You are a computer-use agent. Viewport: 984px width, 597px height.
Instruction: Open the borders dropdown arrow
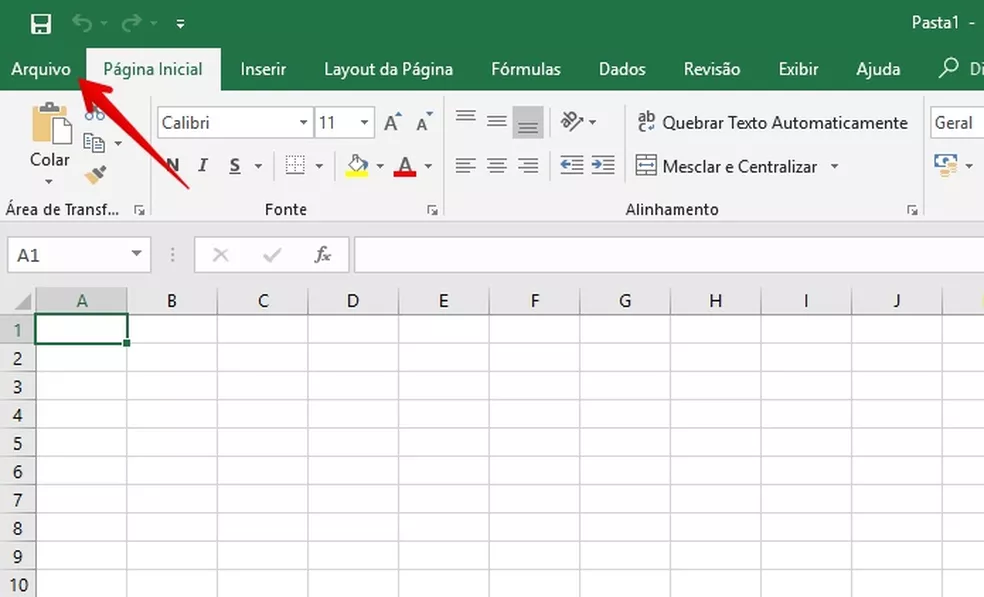click(321, 165)
